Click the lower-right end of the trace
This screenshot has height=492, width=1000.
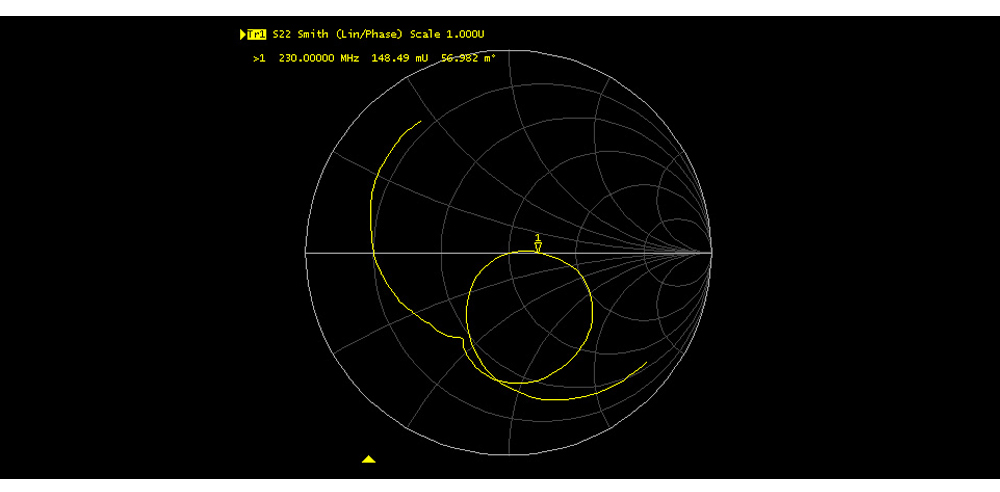(x=646, y=363)
